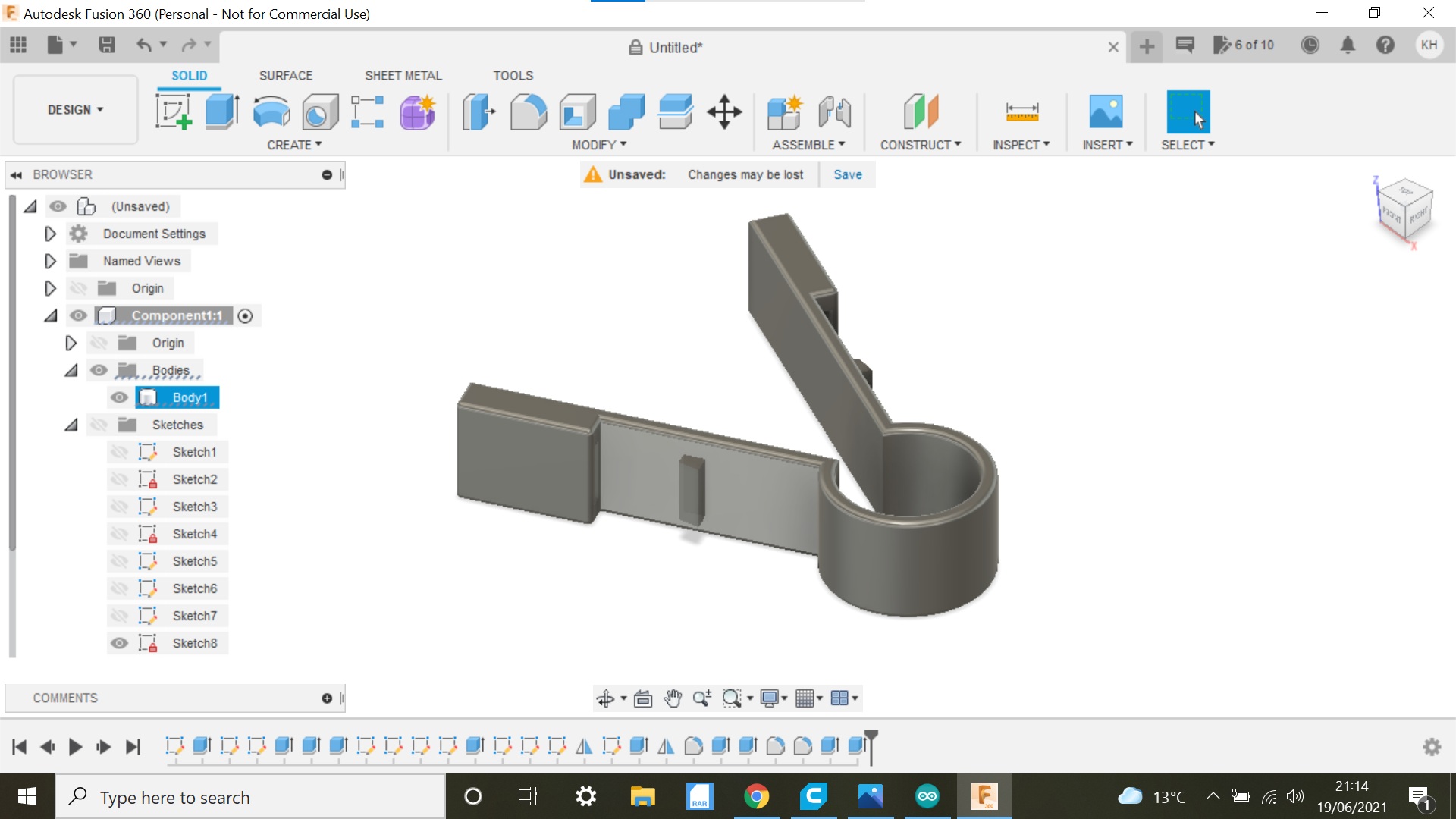This screenshot has width=1456, height=819.
Task: Open a new design tab with plus
Action: point(1147,46)
